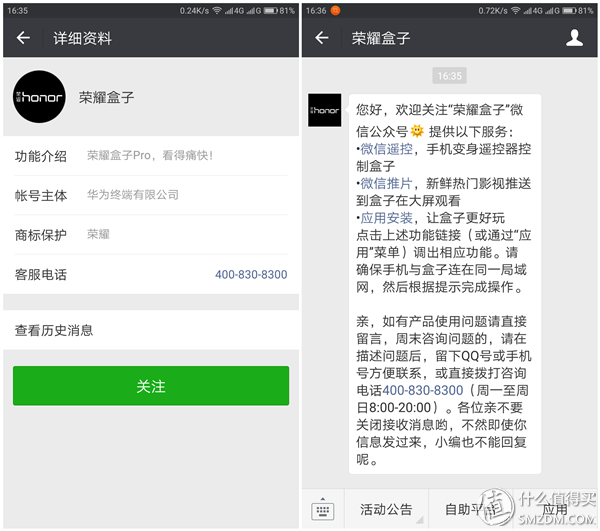Switch to keyboard input icon
600x531 pixels.
tap(323, 509)
